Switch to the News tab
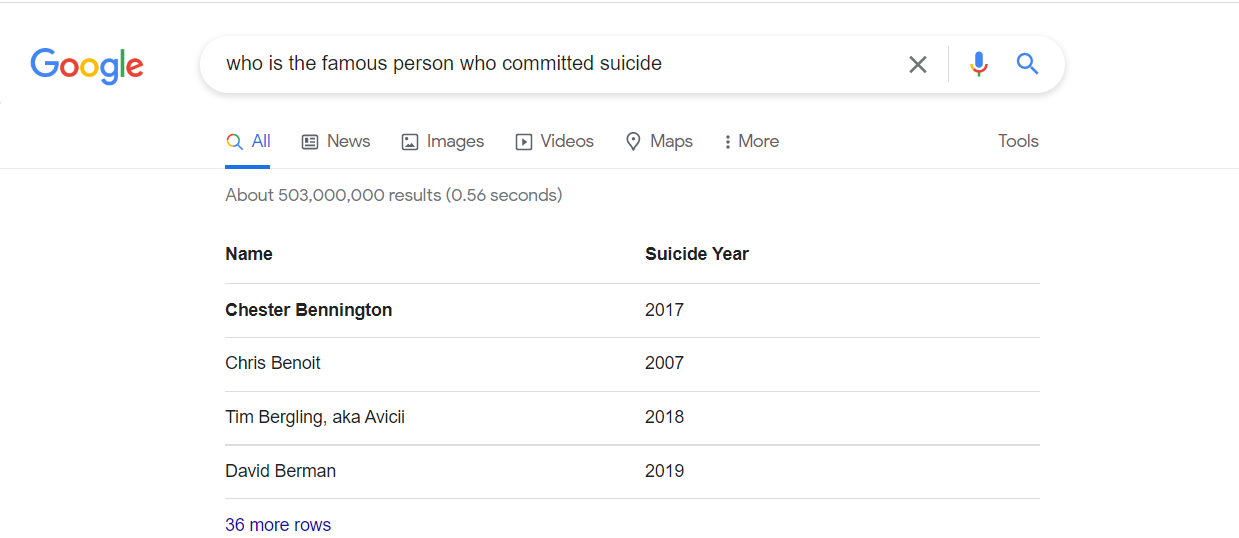1239x538 pixels. [x=336, y=142]
